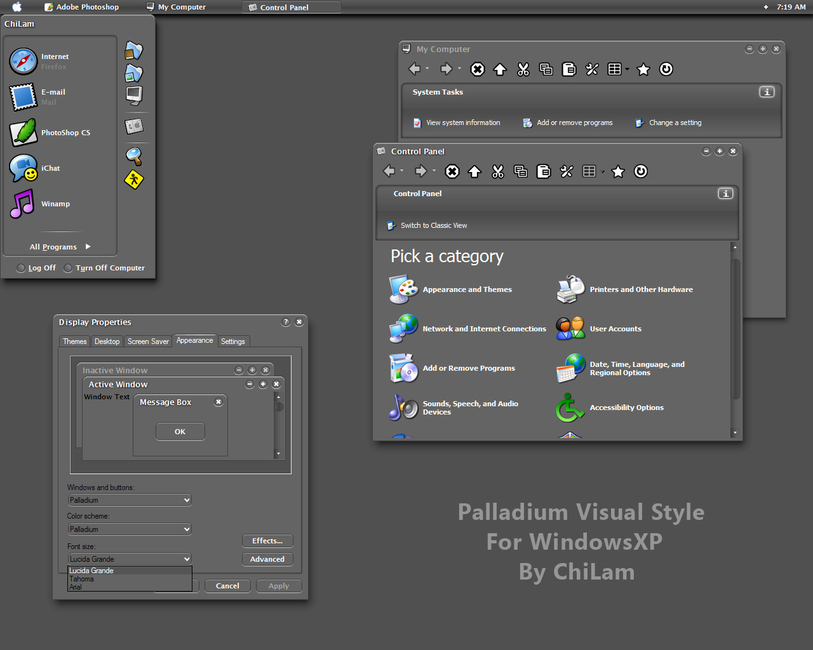This screenshot has width=813, height=650.
Task: Open Network and Internet Connections category
Action: pyautogui.click(x=468, y=329)
